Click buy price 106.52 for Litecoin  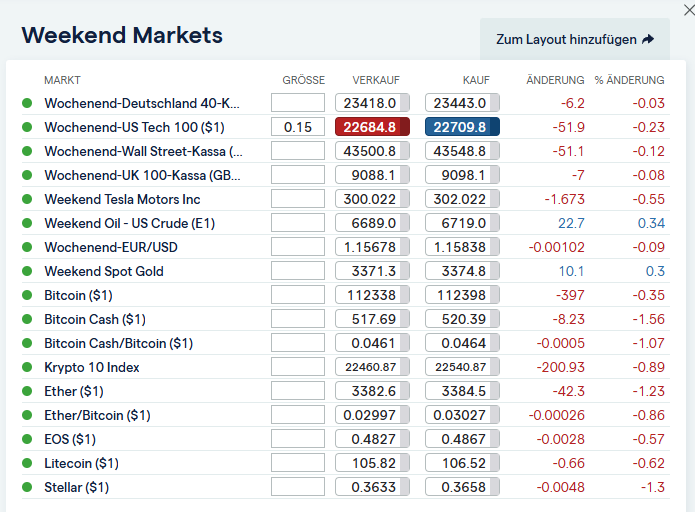click(462, 462)
